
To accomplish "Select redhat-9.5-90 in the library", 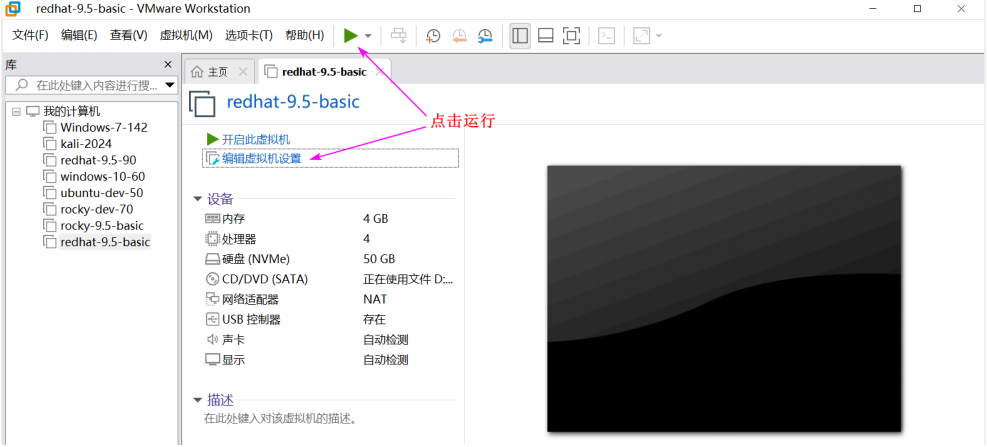I will (x=98, y=160).
